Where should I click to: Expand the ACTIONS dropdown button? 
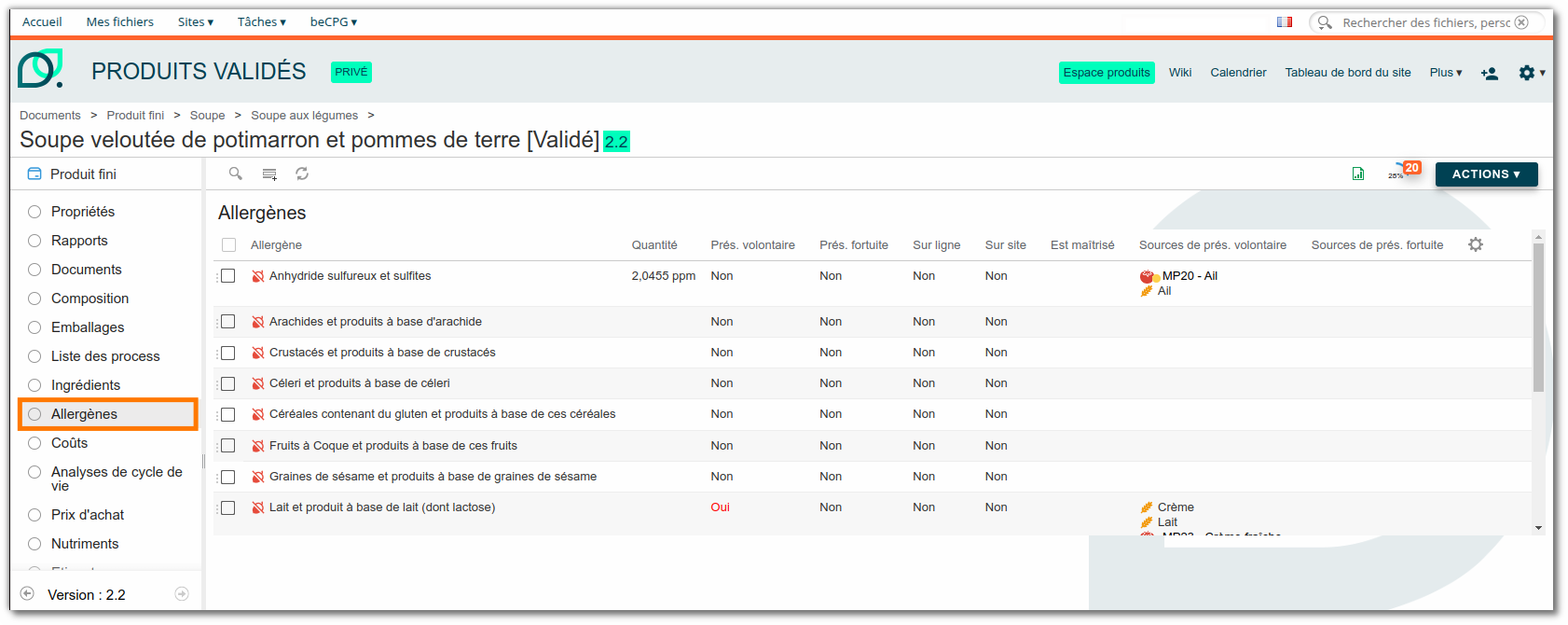coord(1486,174)
